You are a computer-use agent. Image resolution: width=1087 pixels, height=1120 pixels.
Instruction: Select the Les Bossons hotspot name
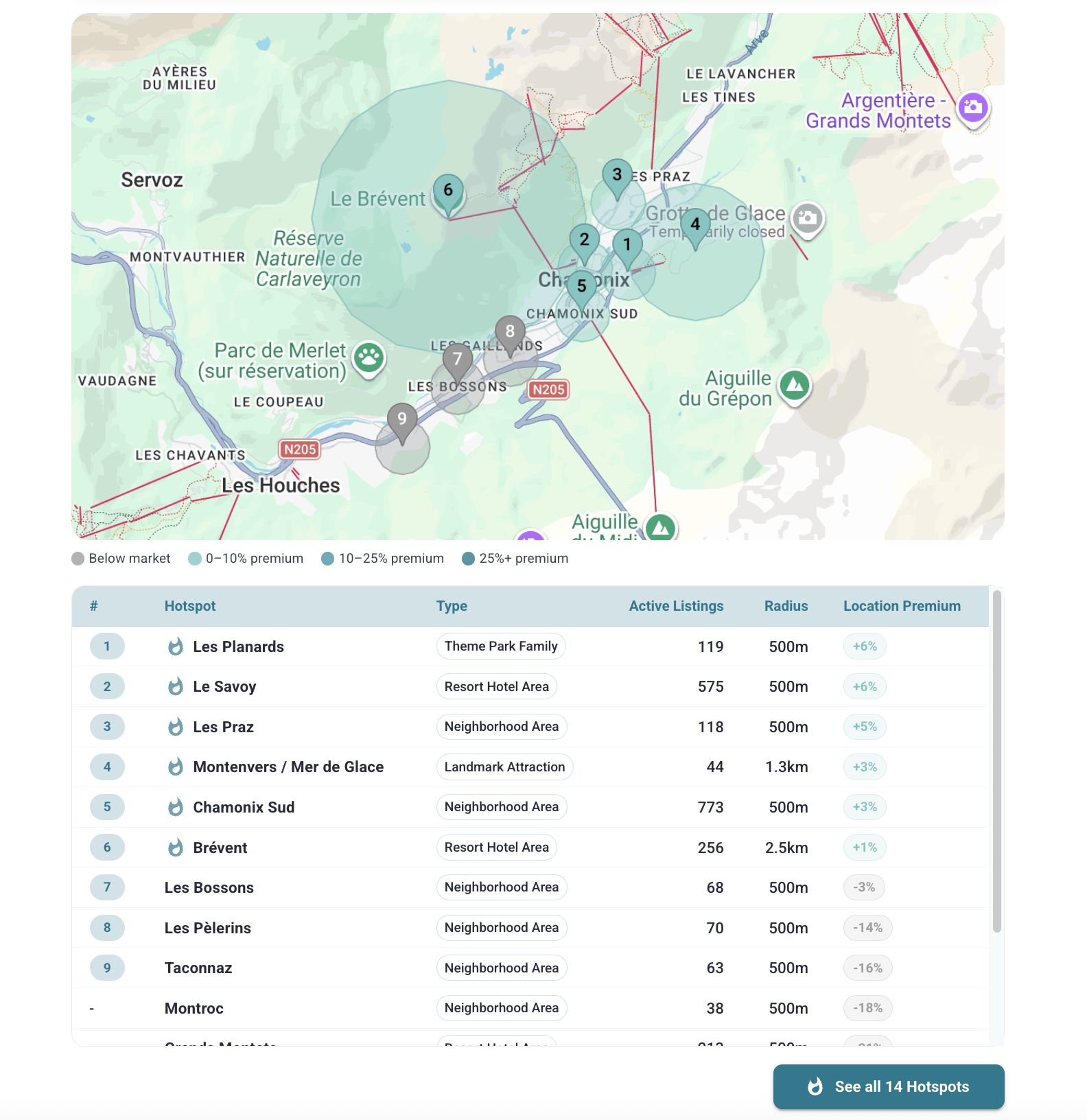(209, 887)
